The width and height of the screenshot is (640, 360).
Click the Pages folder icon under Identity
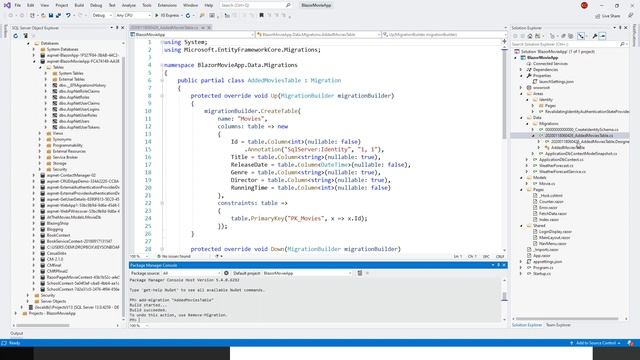541,105
